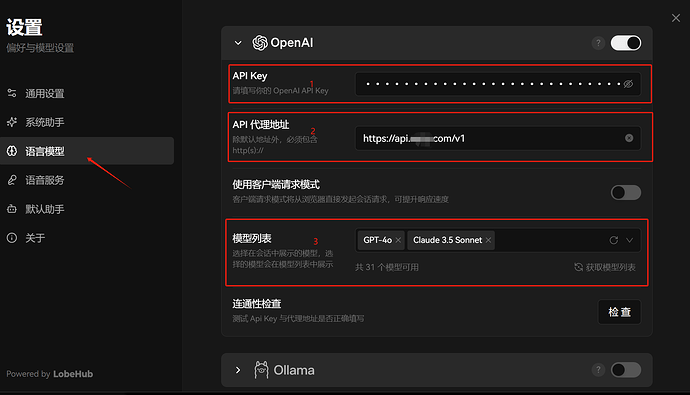Enable 使用客户端请求模式 switch

click(x=626, y=193)
